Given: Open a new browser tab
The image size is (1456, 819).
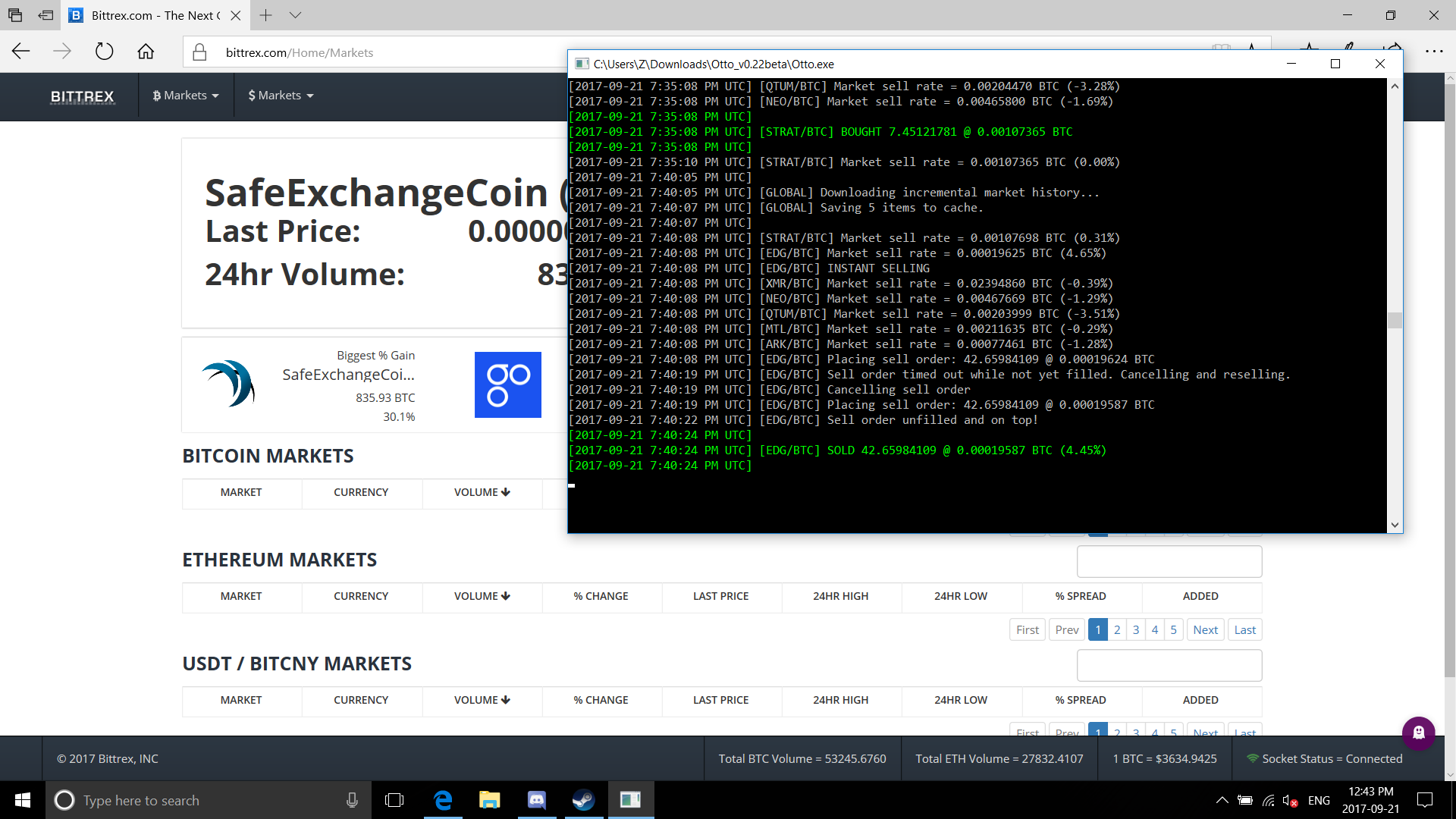Looking at the screenshot, I should [x=265, y=15].
